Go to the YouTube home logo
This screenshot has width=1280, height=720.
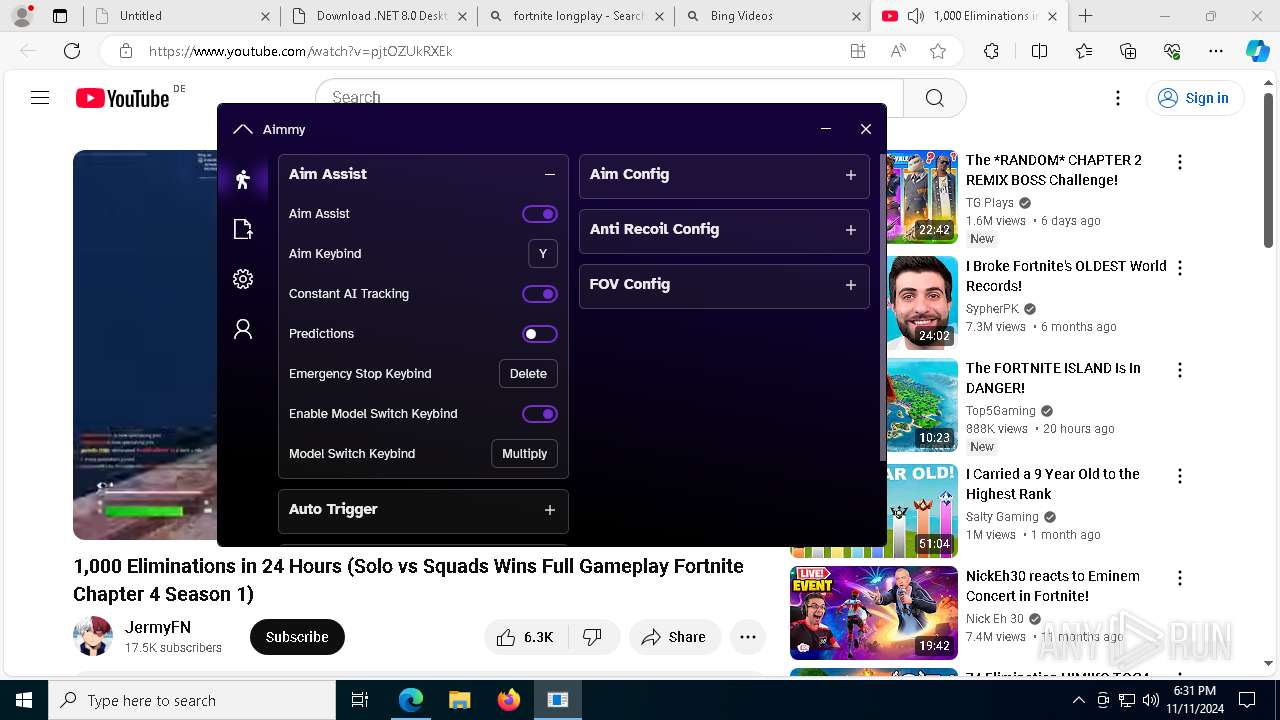click(122, 98)
